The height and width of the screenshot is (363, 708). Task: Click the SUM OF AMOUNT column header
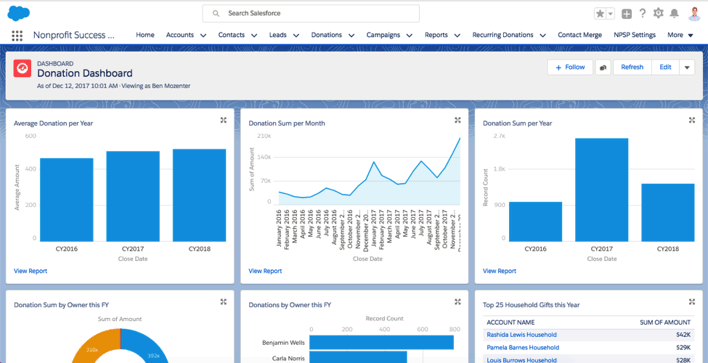(665, 322)
